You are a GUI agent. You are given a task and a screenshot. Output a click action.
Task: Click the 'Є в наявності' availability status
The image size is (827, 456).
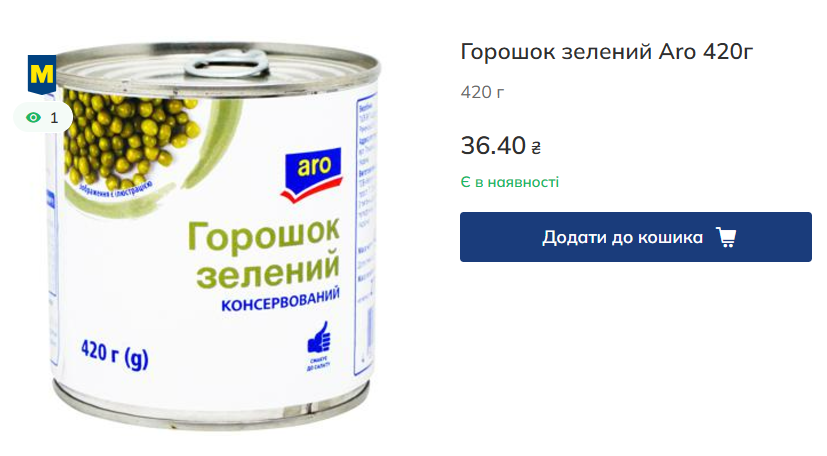pos(509,182)
